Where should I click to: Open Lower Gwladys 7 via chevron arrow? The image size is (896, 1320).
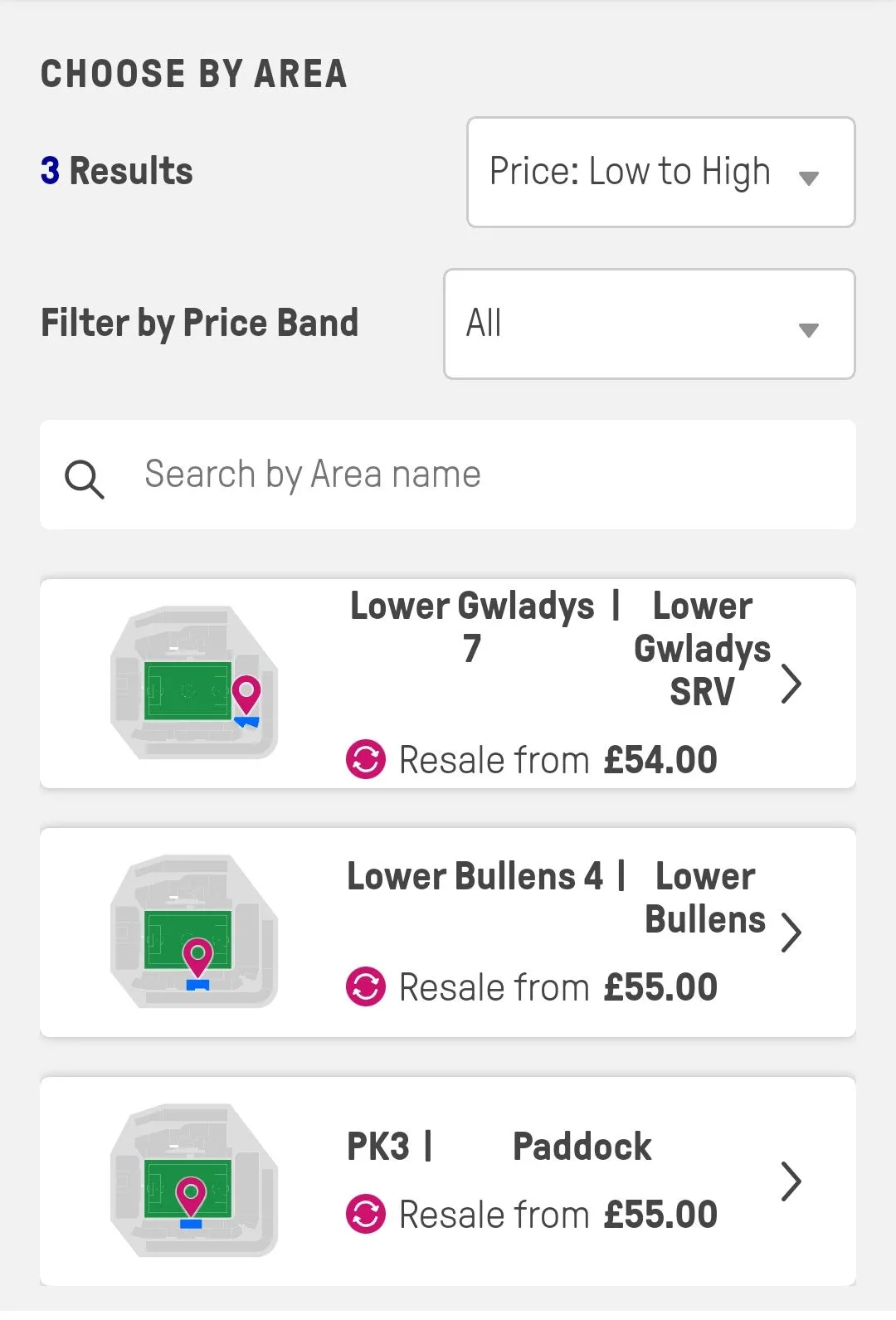(791, 684)
